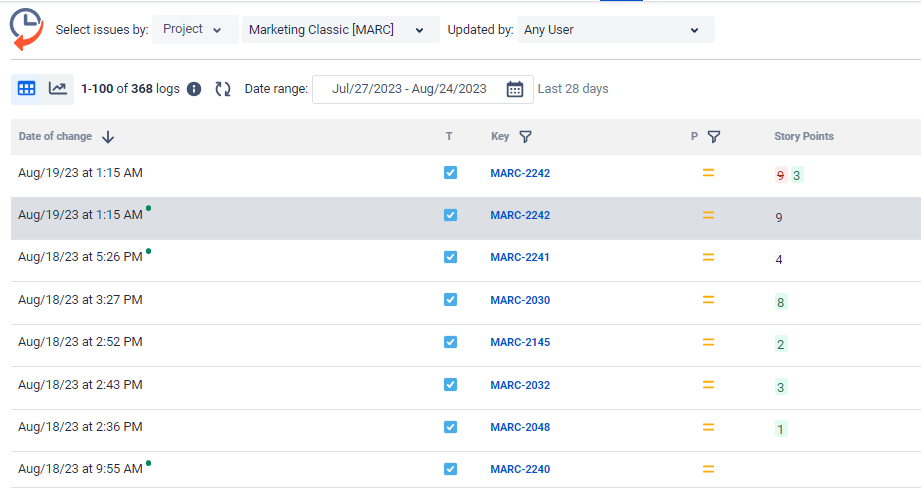Click story points value 4 for MARC-2241

pyautogui.click(x=779, y=260)
